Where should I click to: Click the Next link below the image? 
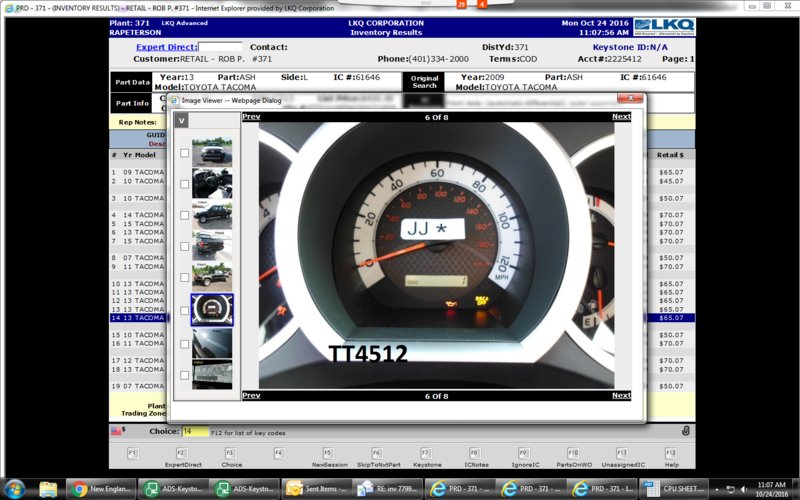point(621,395)
